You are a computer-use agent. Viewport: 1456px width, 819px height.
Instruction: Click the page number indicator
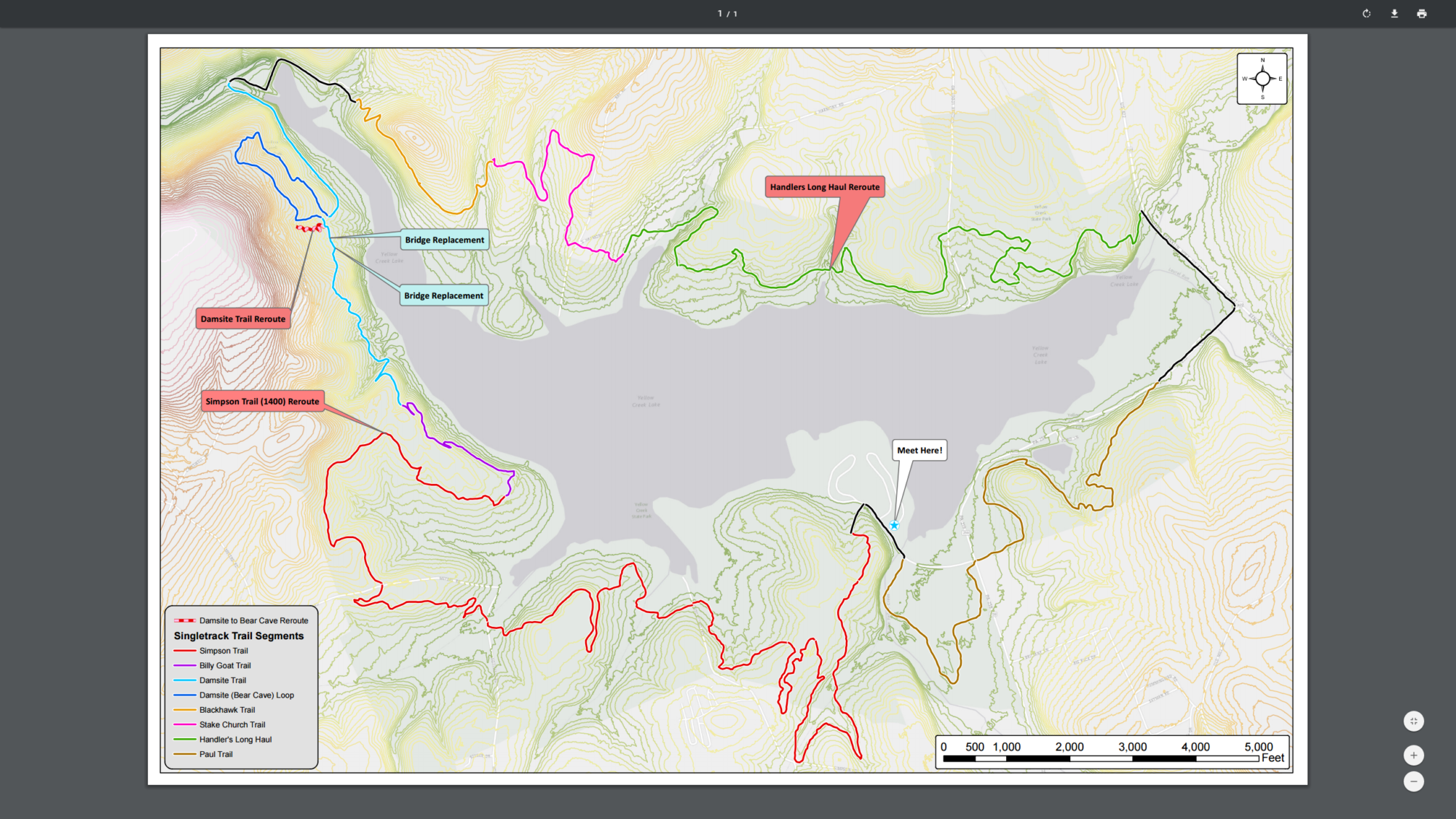pyautogui.click(x=727, y=14)
